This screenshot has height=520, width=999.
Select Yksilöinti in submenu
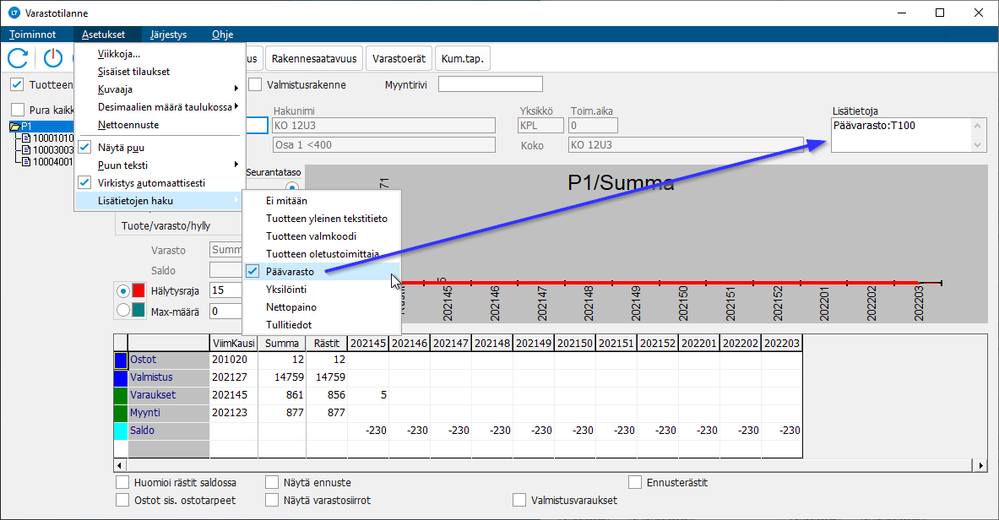(322, 289)
